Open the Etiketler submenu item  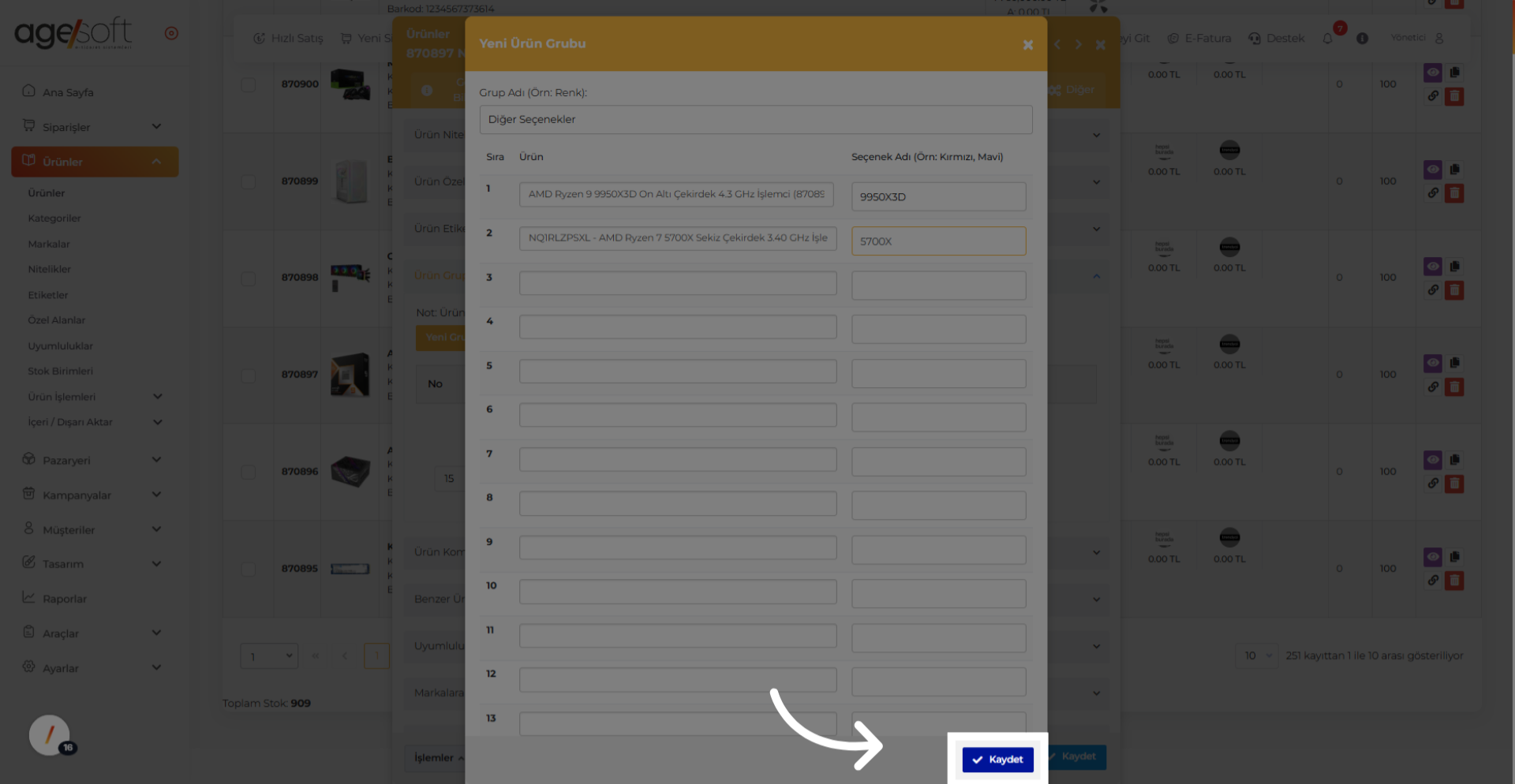pyautogui.click(x=48, y=295)
